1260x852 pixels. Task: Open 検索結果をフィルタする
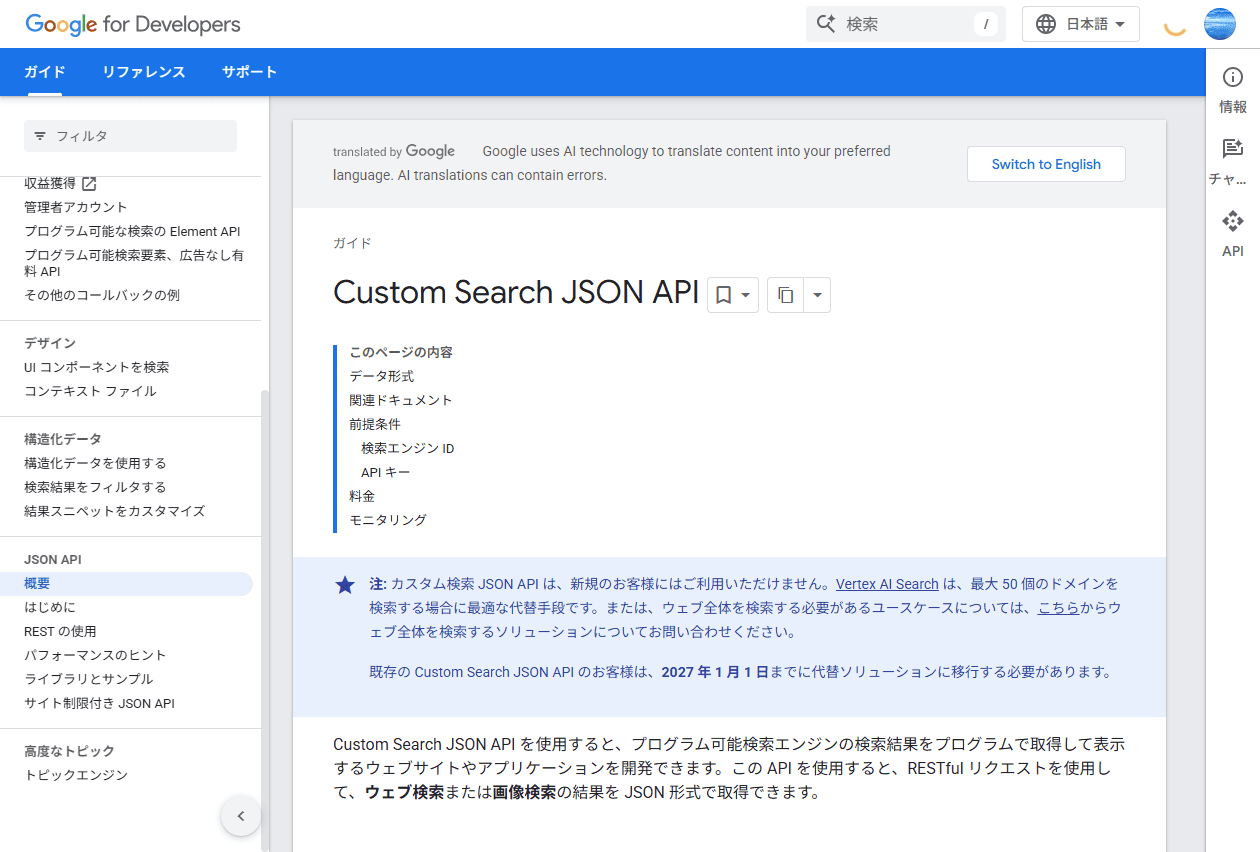95,487
